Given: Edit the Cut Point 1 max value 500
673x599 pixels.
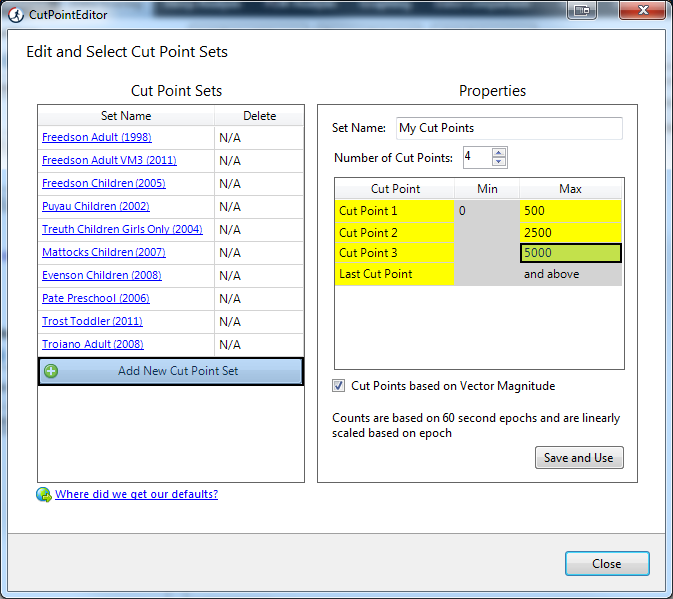Looking at the screenshot, I should tap(570, 211).
